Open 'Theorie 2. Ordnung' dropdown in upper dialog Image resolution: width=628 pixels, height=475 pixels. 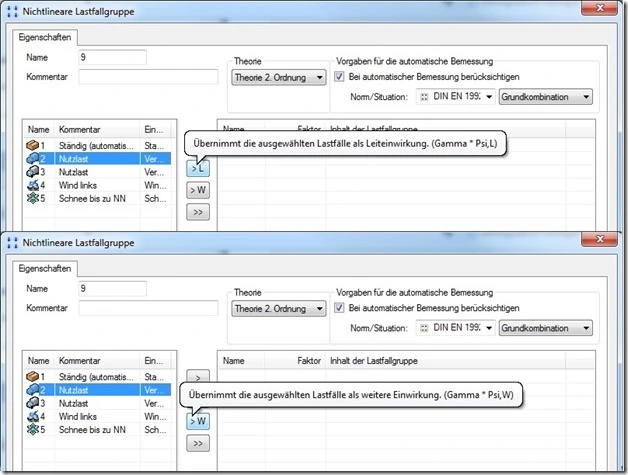tap(278, 77)
